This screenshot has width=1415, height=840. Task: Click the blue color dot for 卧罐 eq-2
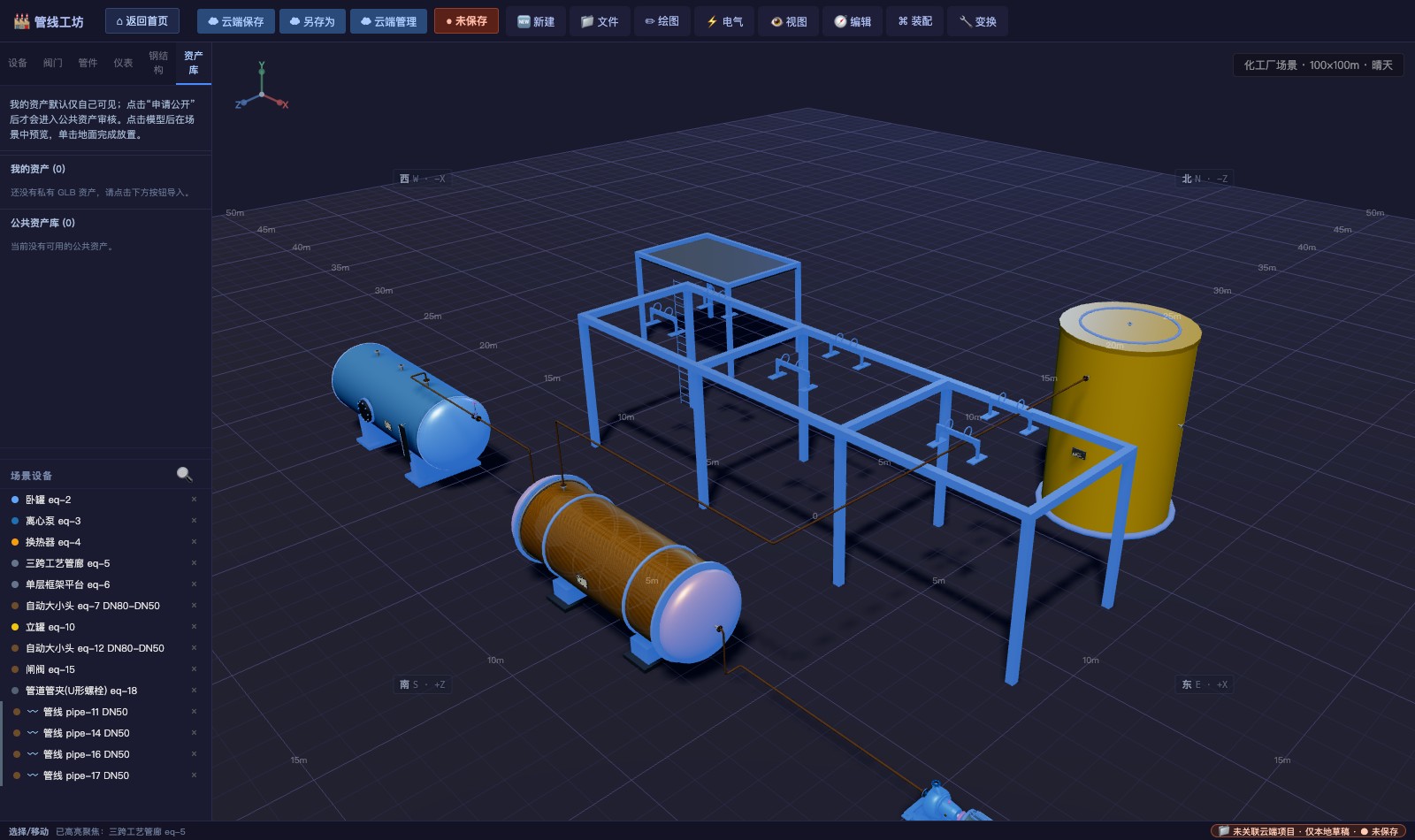pos(15,500)
